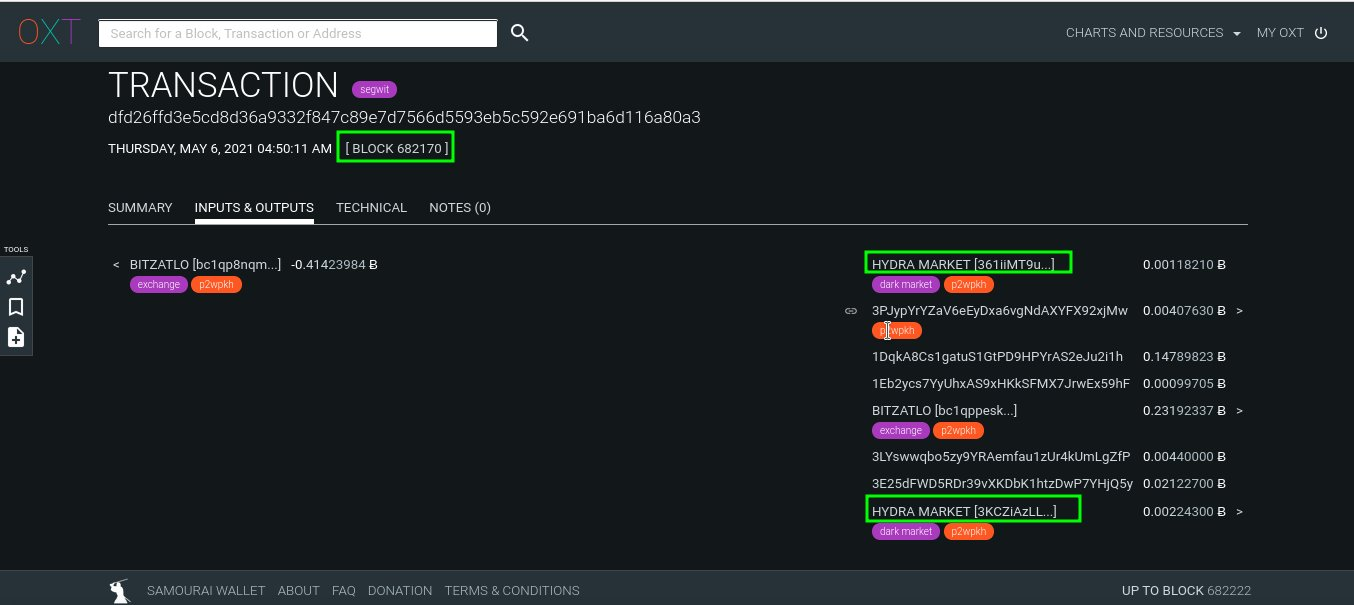Click the Samourai Wallet footer link
The width and height of the screenshot is (1354, 605).
pyautogui.click(x=206, y=591)
